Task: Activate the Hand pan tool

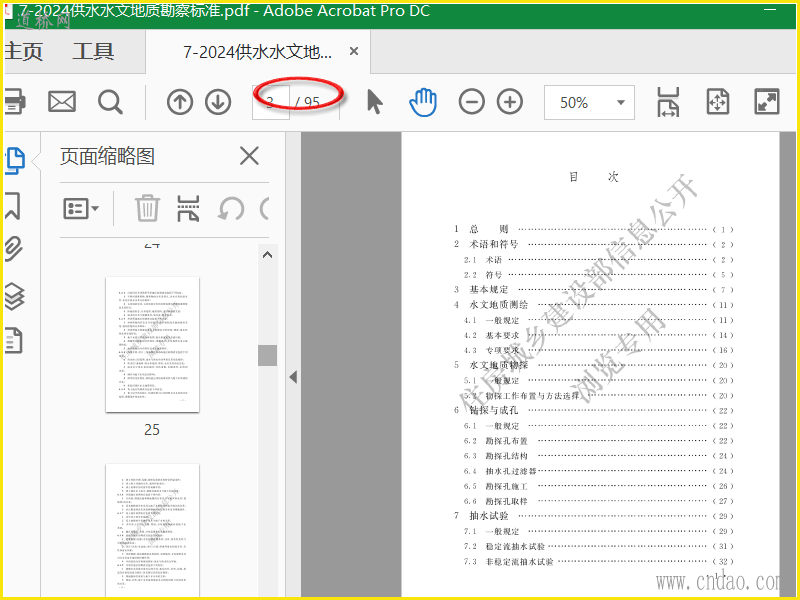Action: coord(423,102)
